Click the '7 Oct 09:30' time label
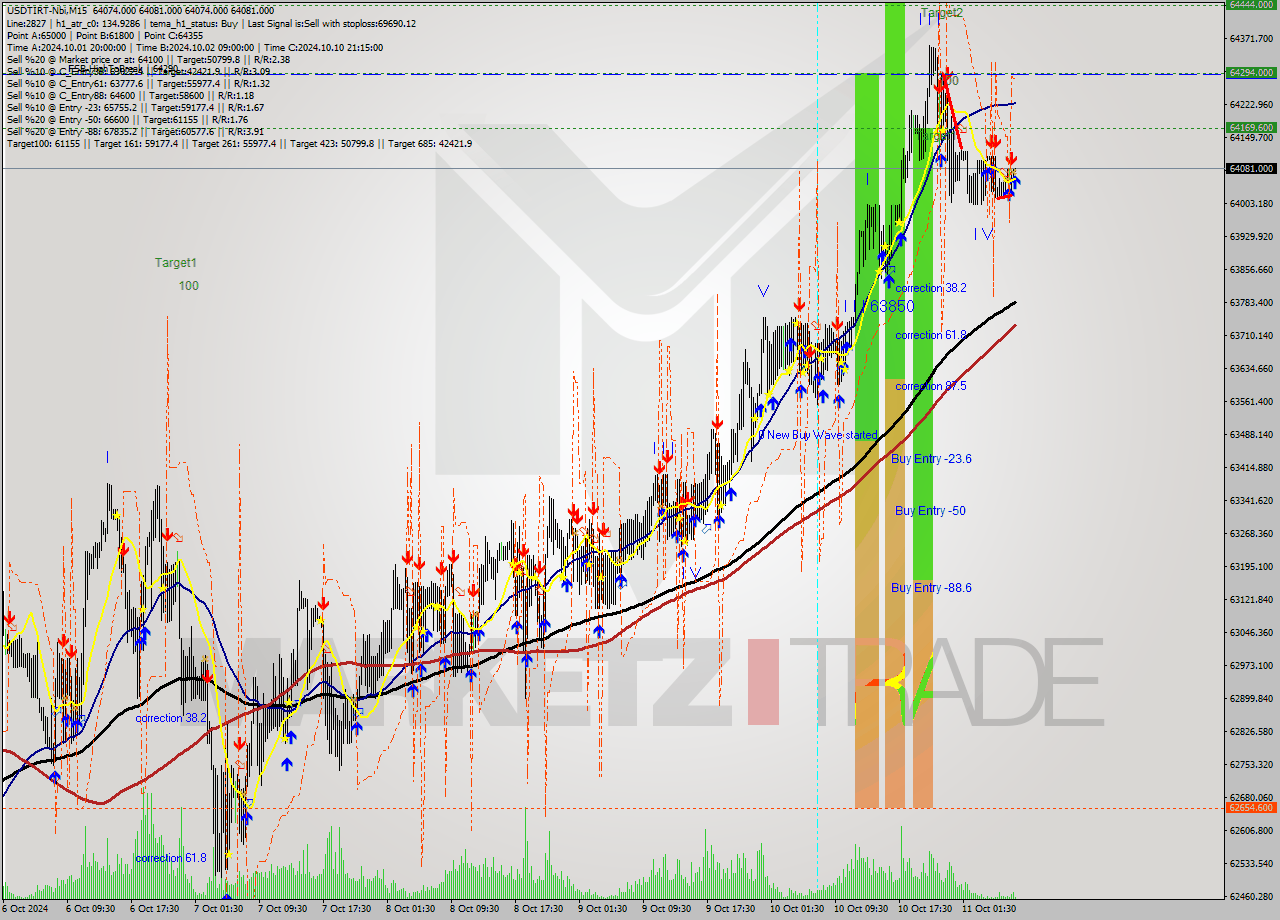The height and width of the screenshot is (920, 1280). point(282,909)
